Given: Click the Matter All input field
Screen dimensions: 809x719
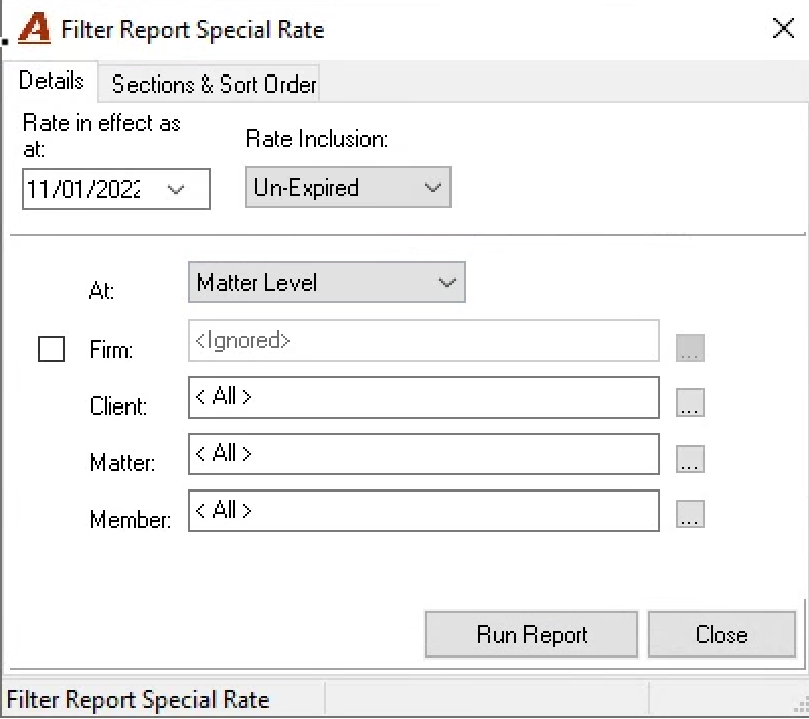Looking at the screenshot, I should click(x=424, y=454).
